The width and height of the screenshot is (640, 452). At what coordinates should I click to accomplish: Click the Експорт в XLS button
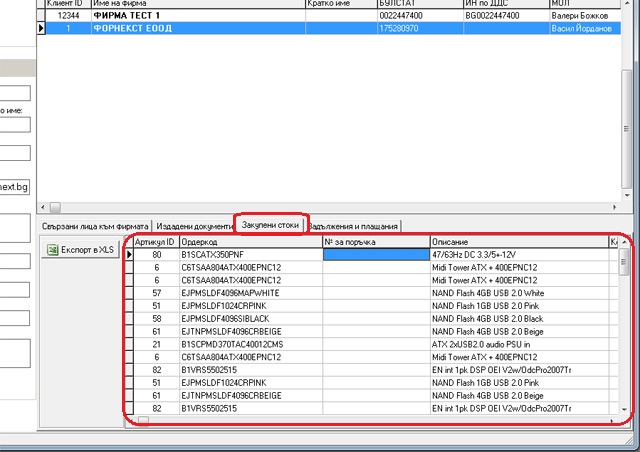pos(80,249)
